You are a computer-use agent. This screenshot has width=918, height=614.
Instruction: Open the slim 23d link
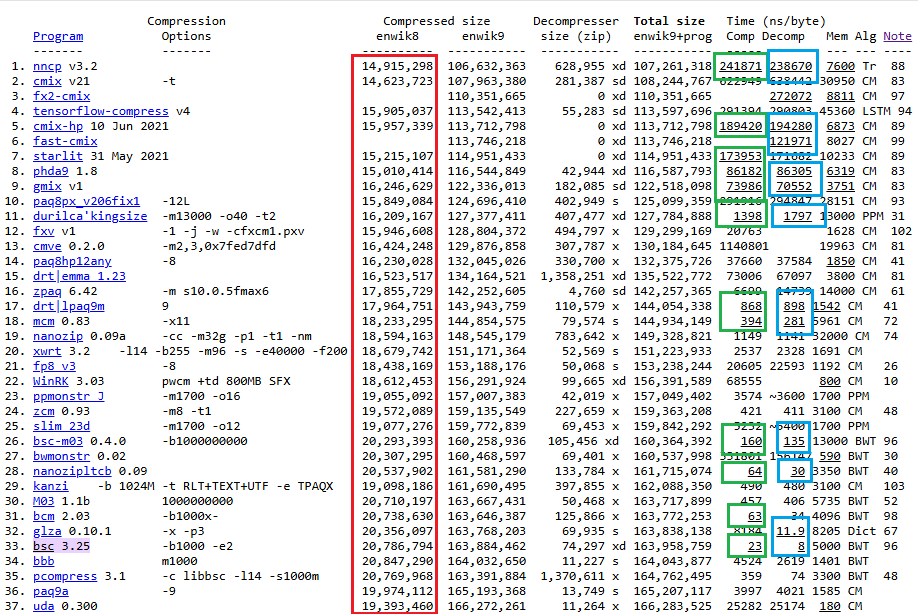point(61,427)
